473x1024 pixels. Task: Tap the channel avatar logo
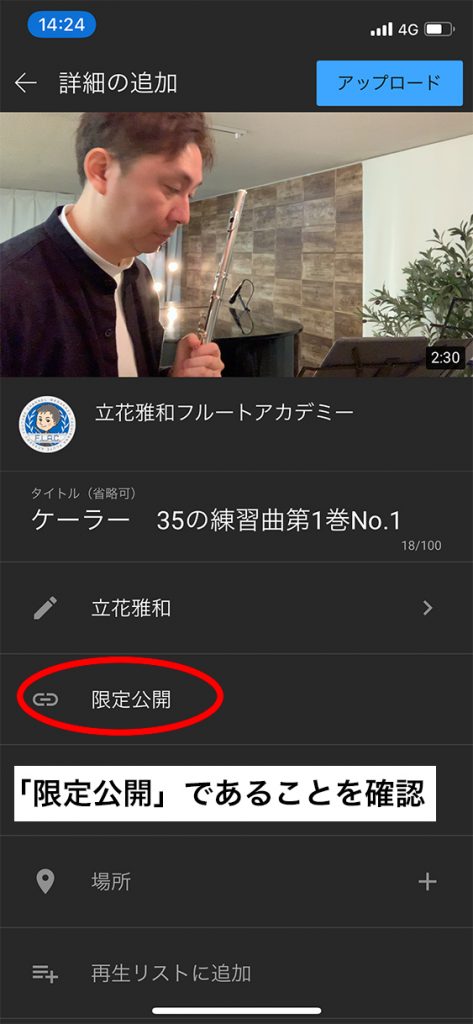click(47, 424)
